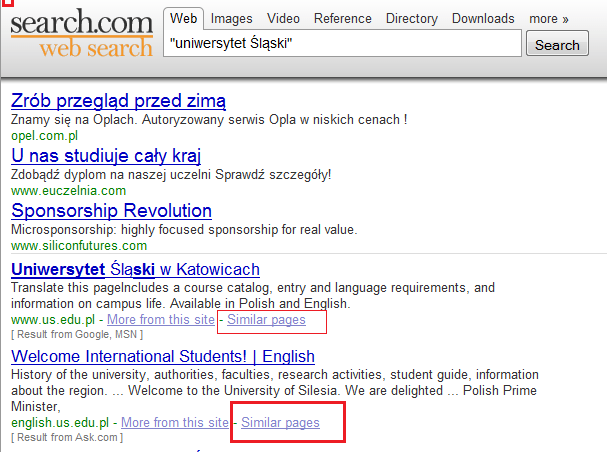The width and height of the screenshot is (607, 452).
Task: Click Similar pages for www.us.edu.pl
Action: (x=266, y=320)
